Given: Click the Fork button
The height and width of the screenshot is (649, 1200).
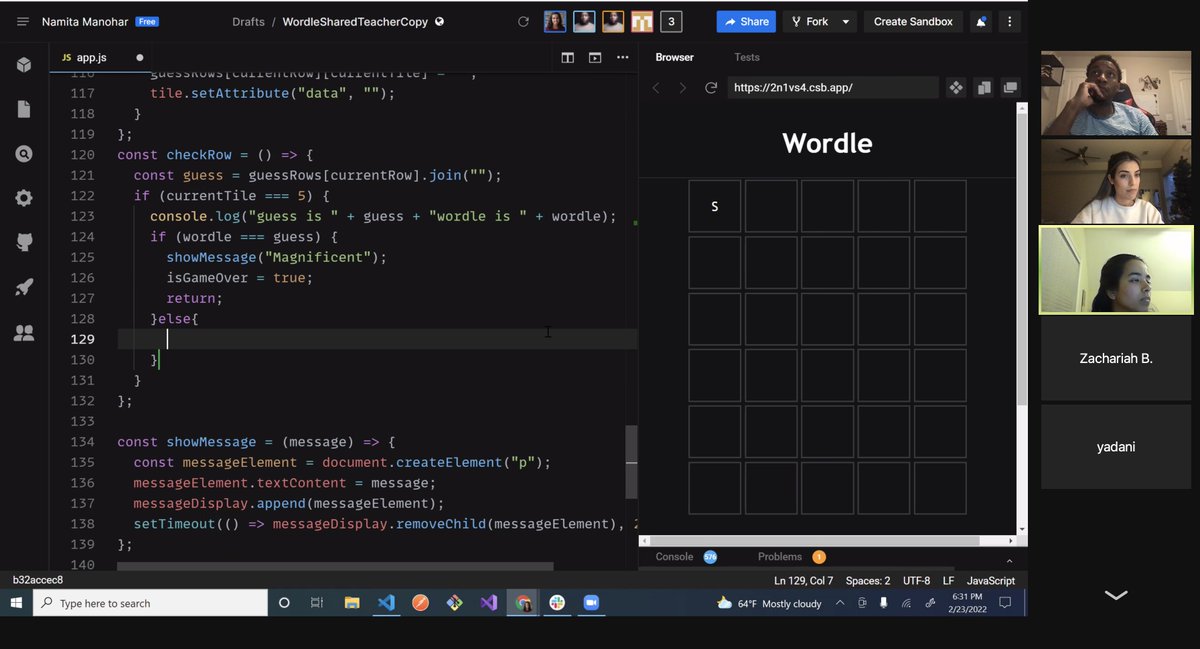Looking at the screenshot, I should pos(809,21).
